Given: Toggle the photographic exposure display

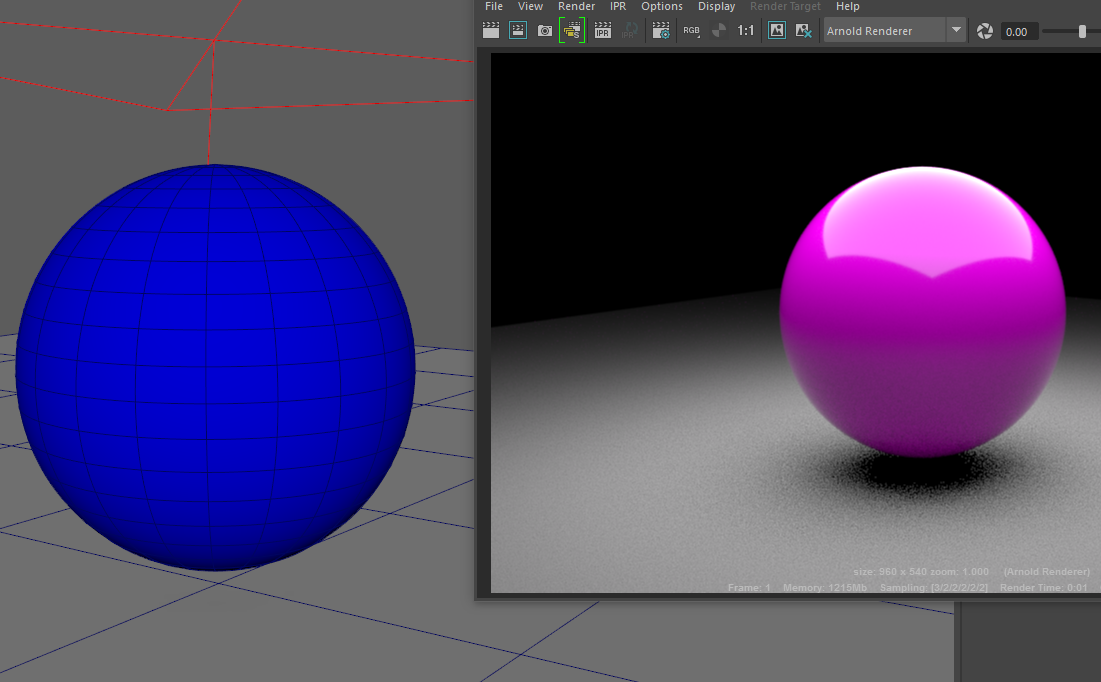Looking at the screenshot, I should tap(984, 31).
